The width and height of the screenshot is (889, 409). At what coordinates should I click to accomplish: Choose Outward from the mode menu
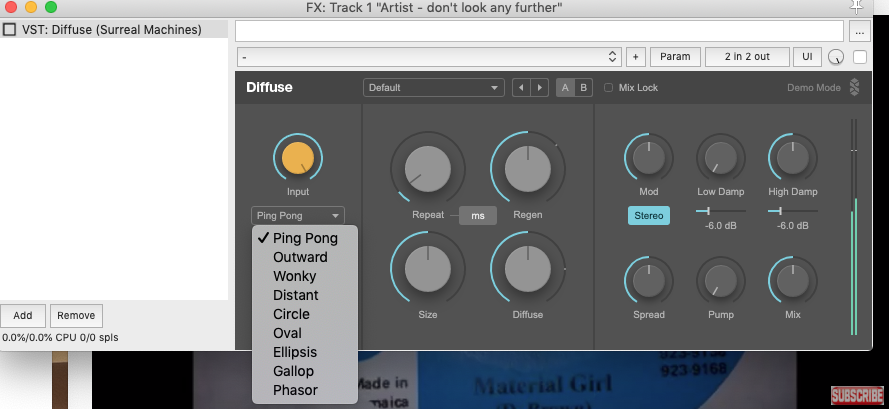[305, 257]
